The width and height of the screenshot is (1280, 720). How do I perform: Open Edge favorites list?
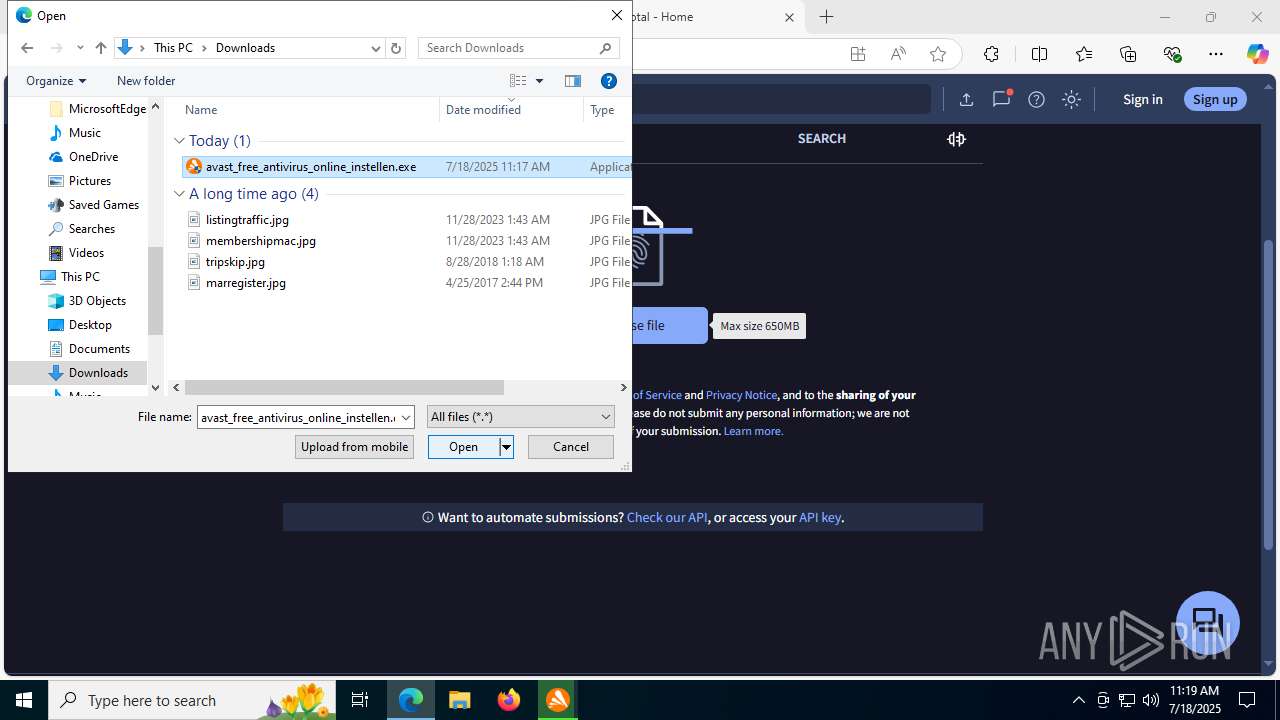pos(1084,54)
